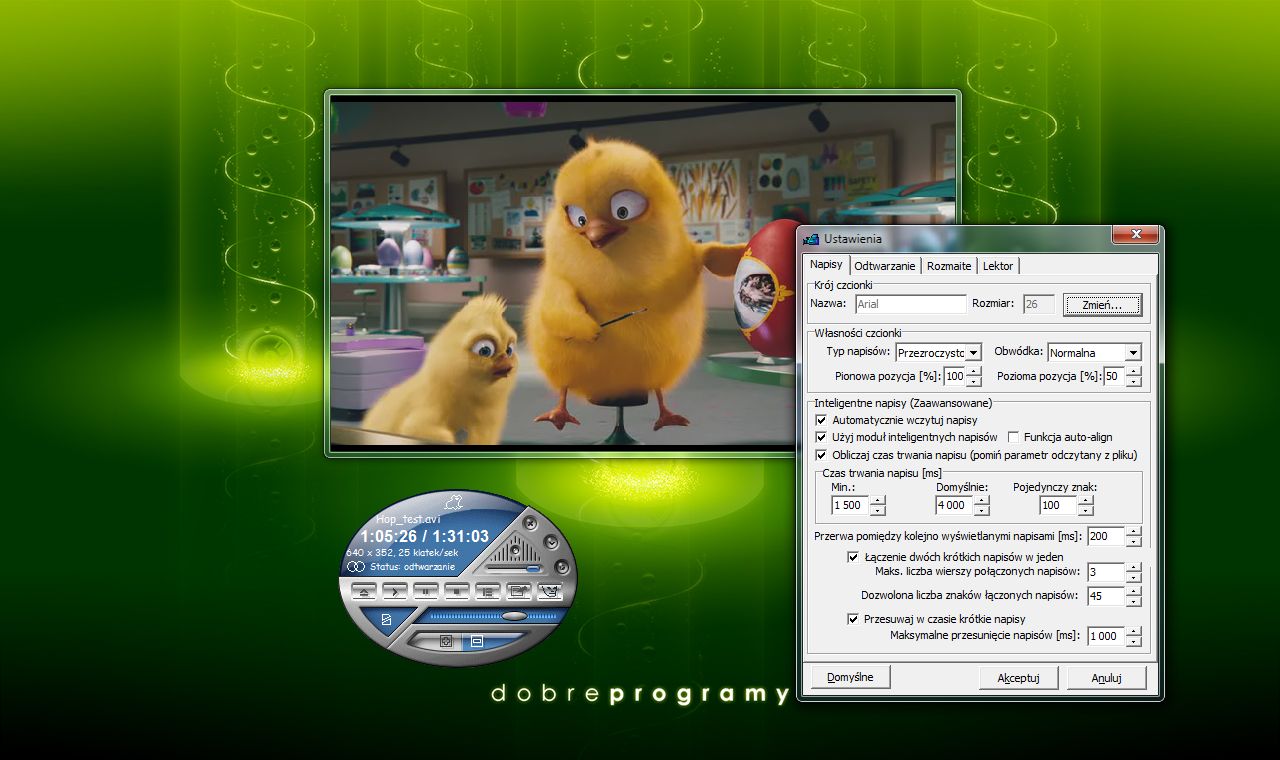Viewport: 1280px width, 760px height.
Task: Click the round X close button on player
Action: (530, 524)
